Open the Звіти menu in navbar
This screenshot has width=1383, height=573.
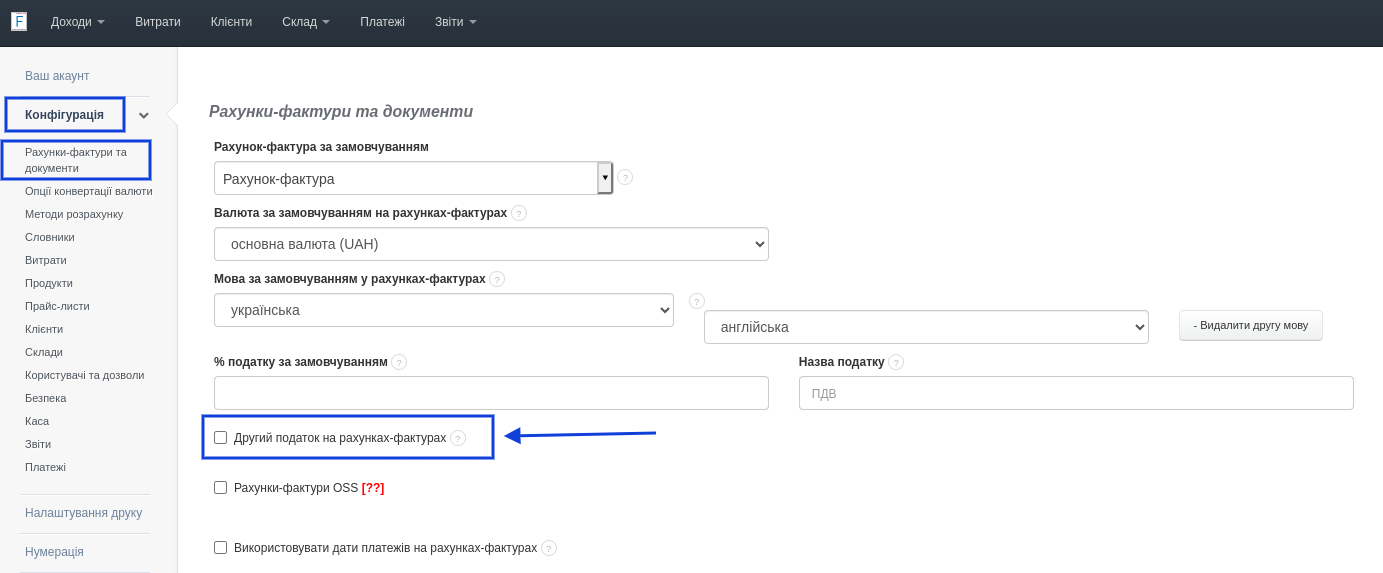click(x=455, y=22)
